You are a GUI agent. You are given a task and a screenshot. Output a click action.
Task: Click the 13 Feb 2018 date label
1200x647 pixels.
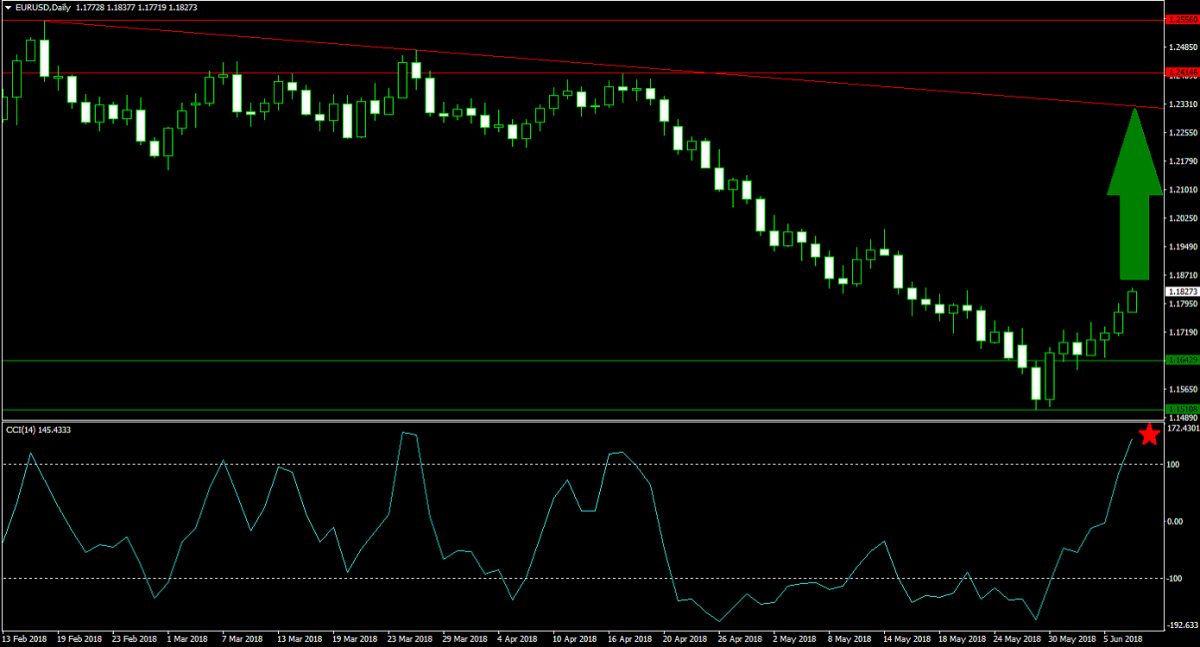pos(24,638)
